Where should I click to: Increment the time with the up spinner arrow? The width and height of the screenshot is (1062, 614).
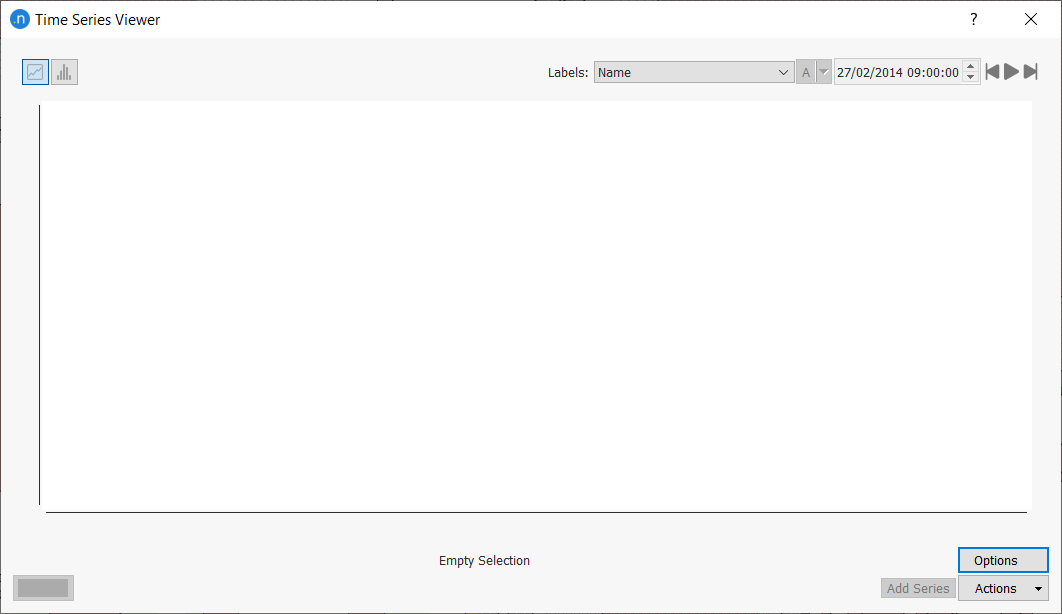(x=970, y=67)
